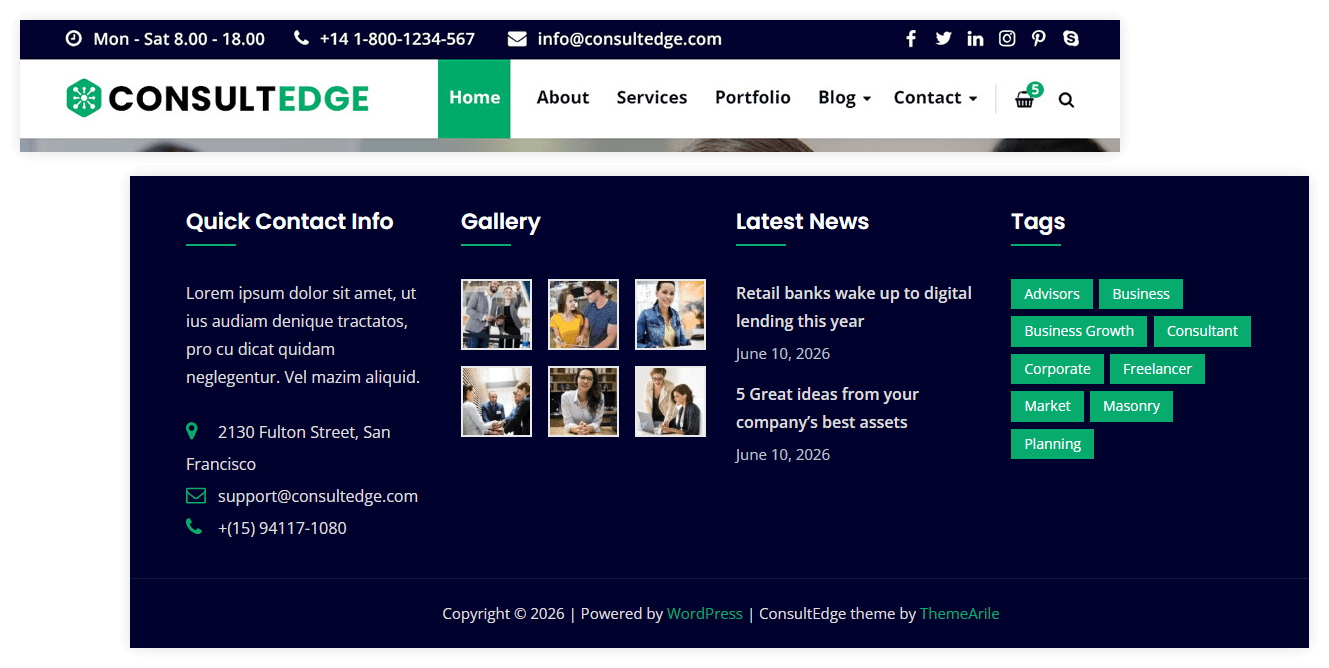Select the Planning tag

tap(1052, 444)
